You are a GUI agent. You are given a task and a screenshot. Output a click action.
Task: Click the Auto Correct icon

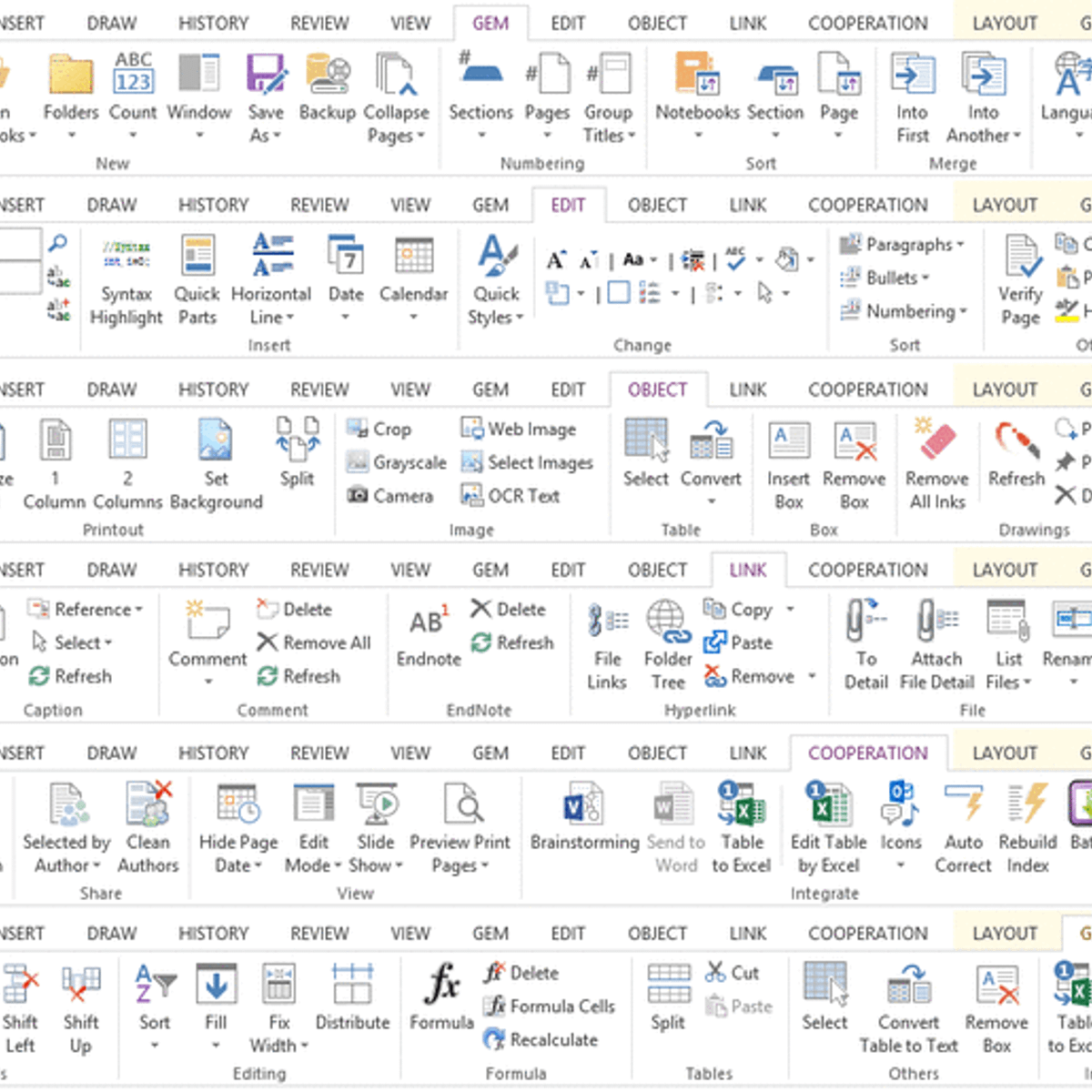tap(964, 804)
